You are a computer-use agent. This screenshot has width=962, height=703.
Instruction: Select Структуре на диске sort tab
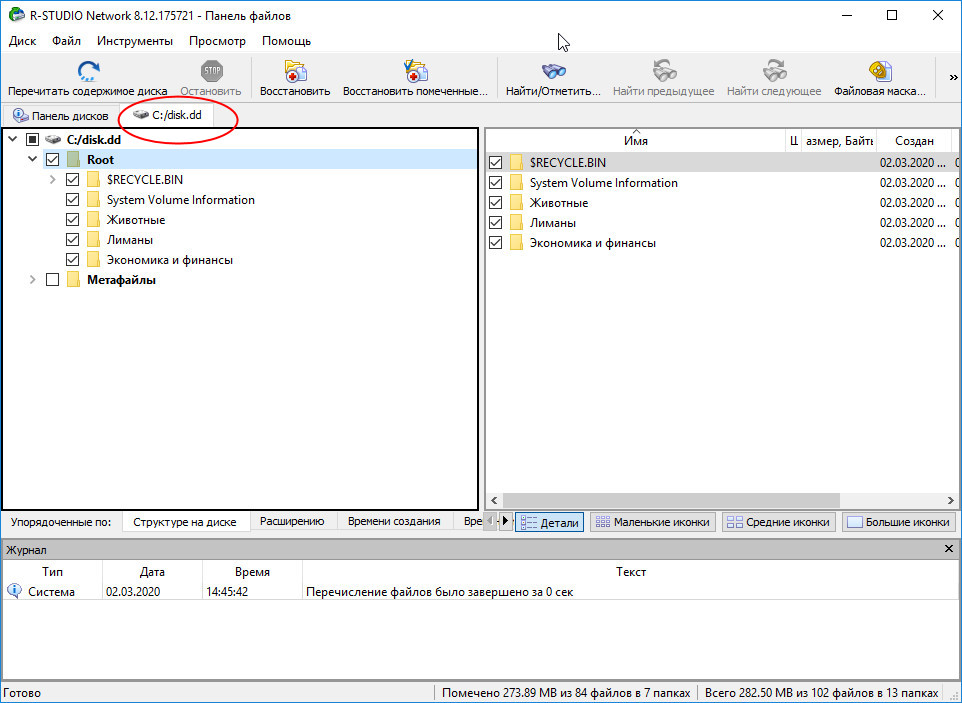pyautogui.click(x=185, y=522)
